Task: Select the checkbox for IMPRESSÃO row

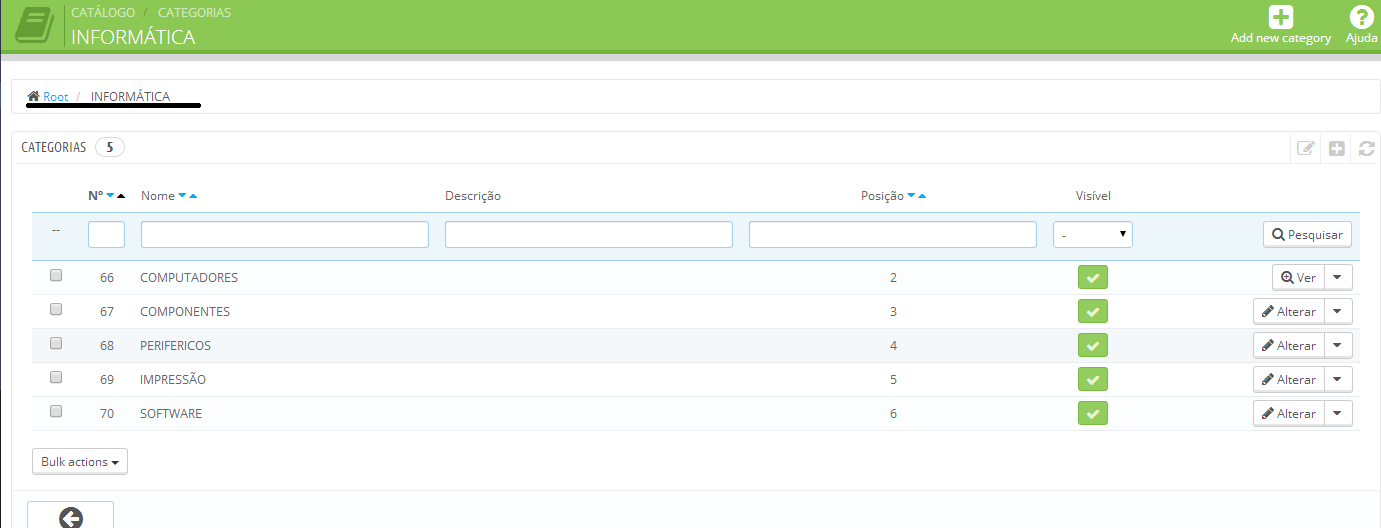Action: (56, 377)
